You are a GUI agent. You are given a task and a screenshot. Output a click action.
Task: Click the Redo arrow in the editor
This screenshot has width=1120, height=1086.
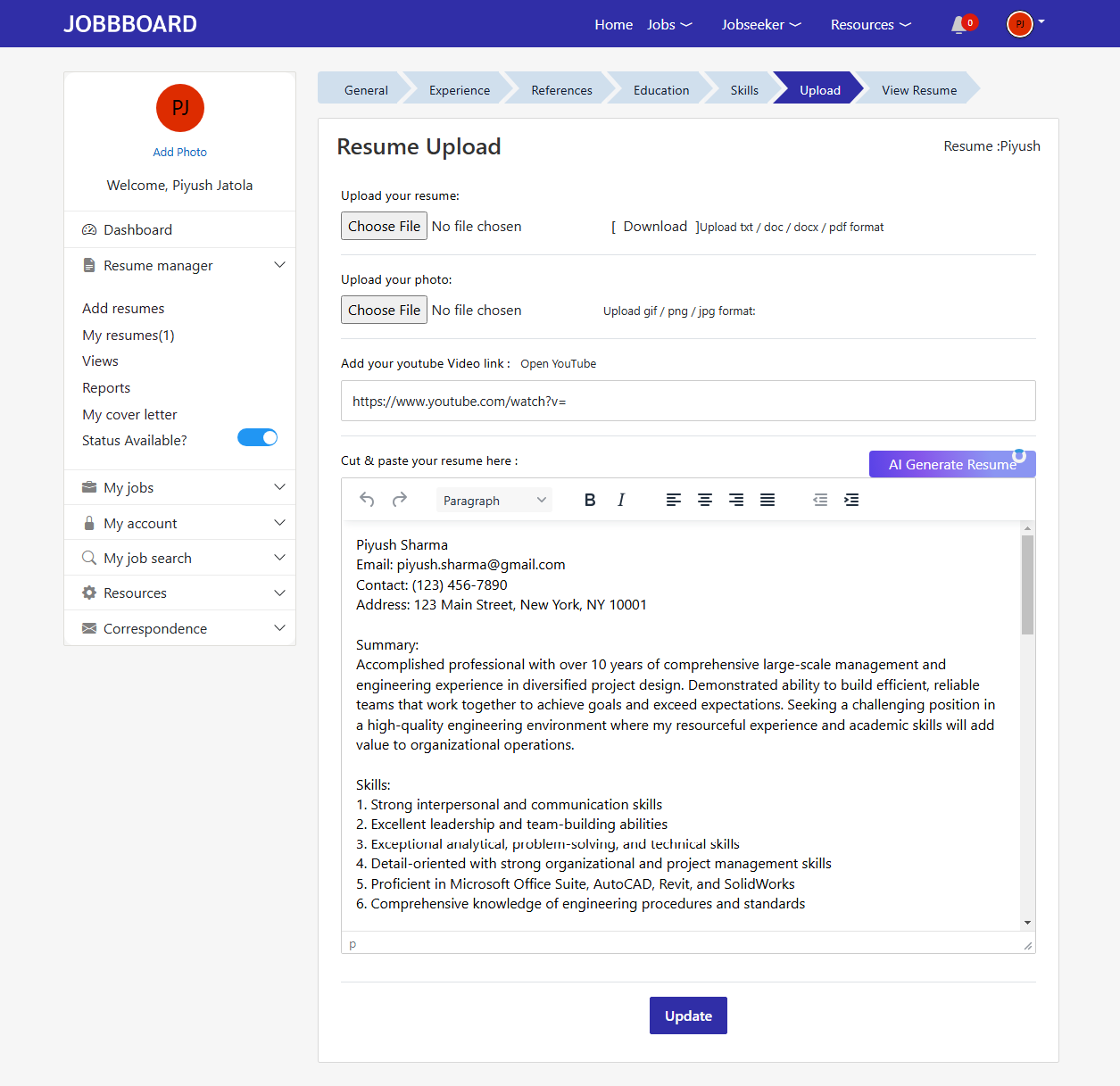pos(399,500)
